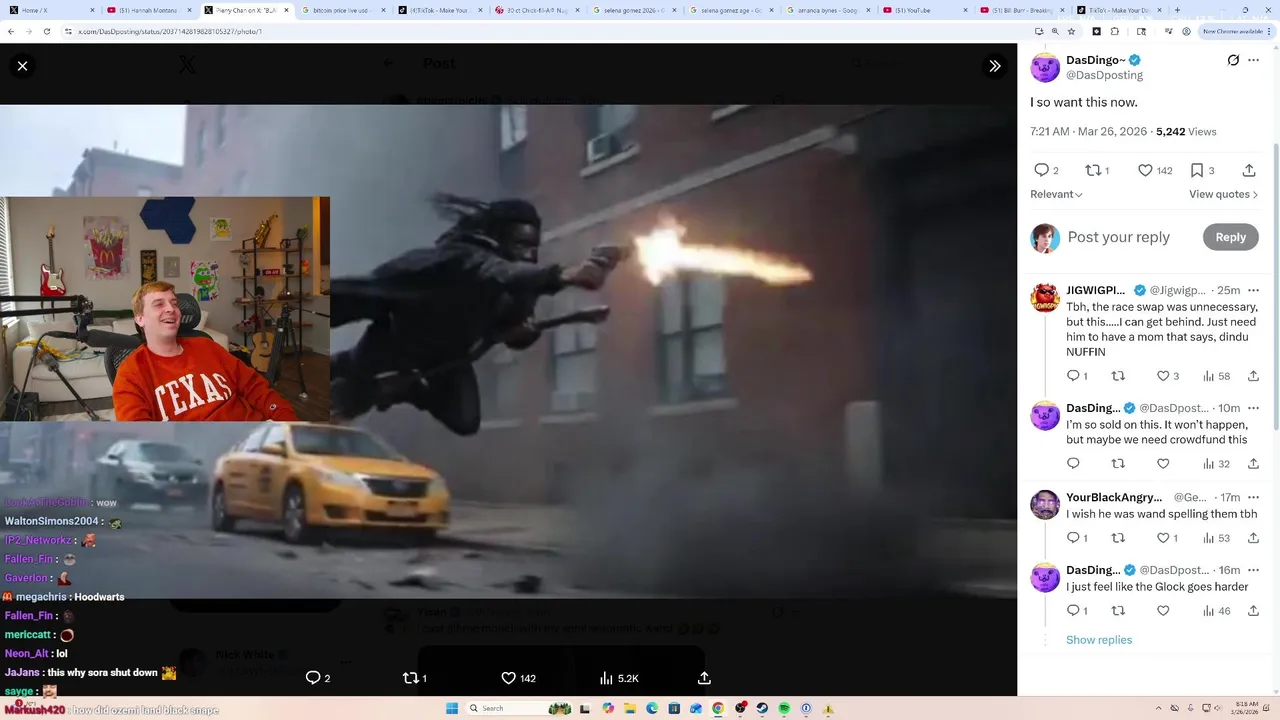The height and width of the screenshot is (720, 1280).
Task: Open DasDingo~ profile from the post header
Action: point(1096,60)
